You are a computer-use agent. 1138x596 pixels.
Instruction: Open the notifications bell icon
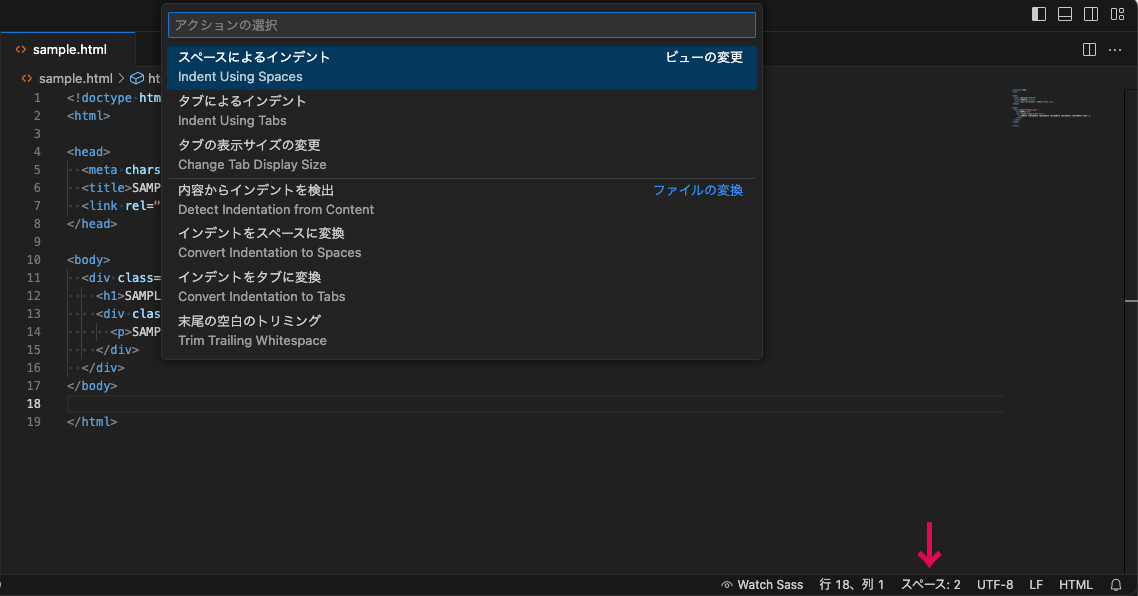1115,584
